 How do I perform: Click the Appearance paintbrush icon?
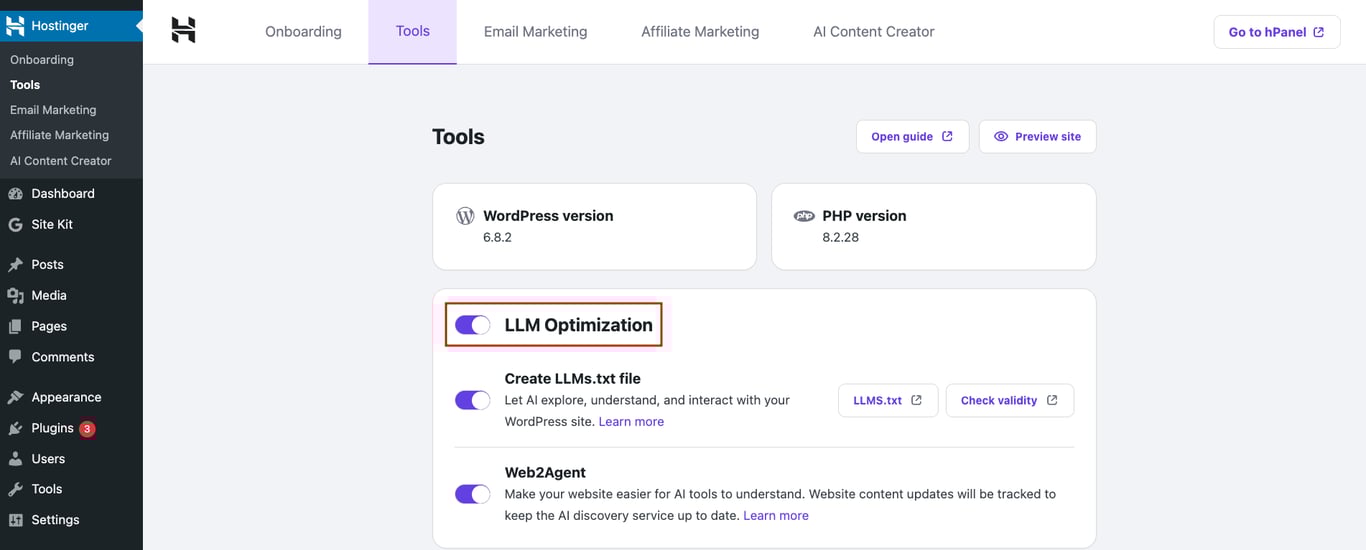pos(15,398)
